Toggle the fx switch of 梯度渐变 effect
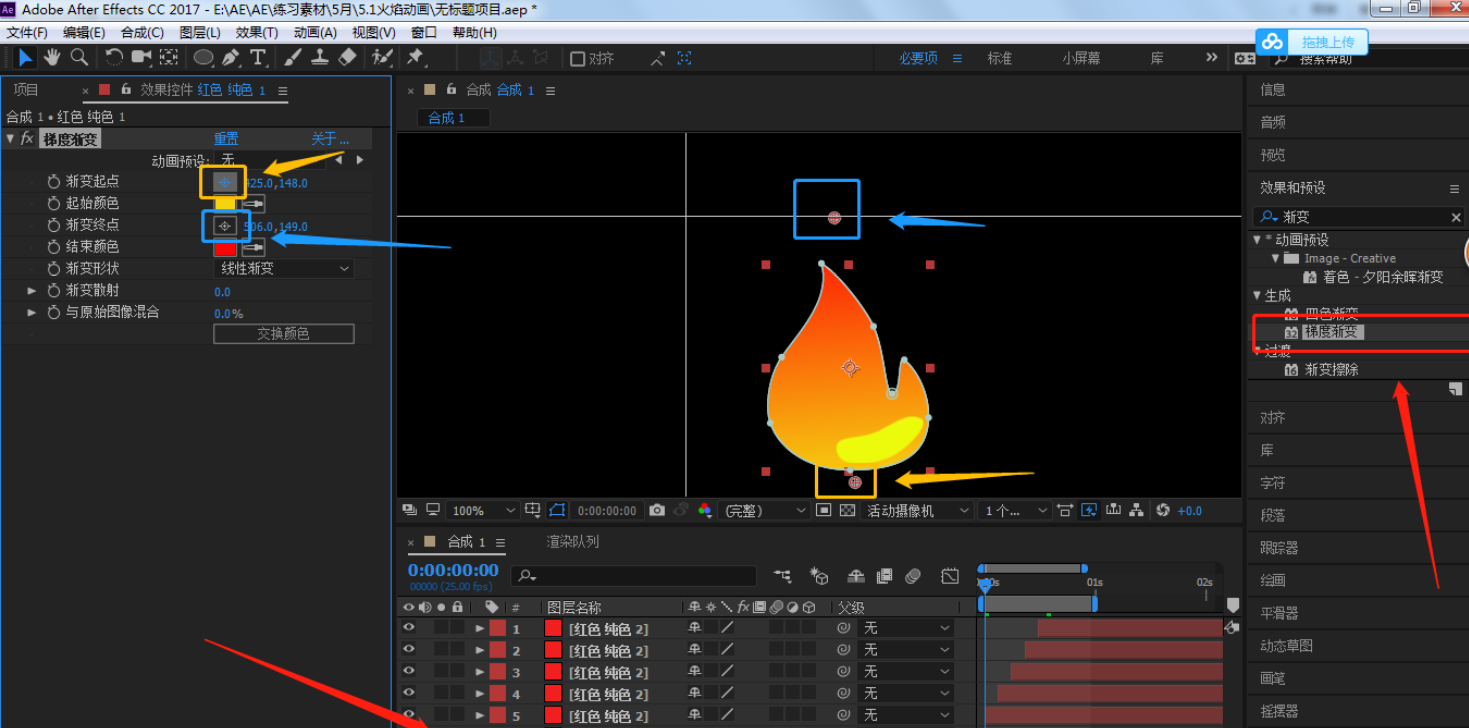The width and height of the screenshot is (1469, 728). point(27,139)
